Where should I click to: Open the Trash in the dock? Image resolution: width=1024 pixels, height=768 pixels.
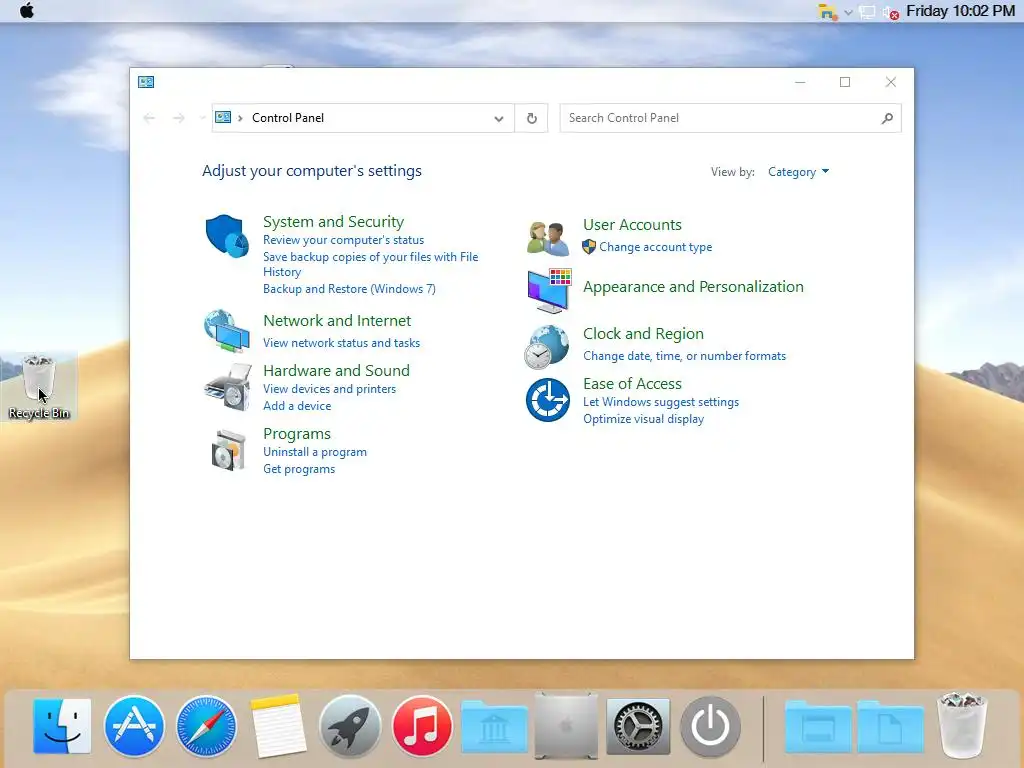[962, 726]
